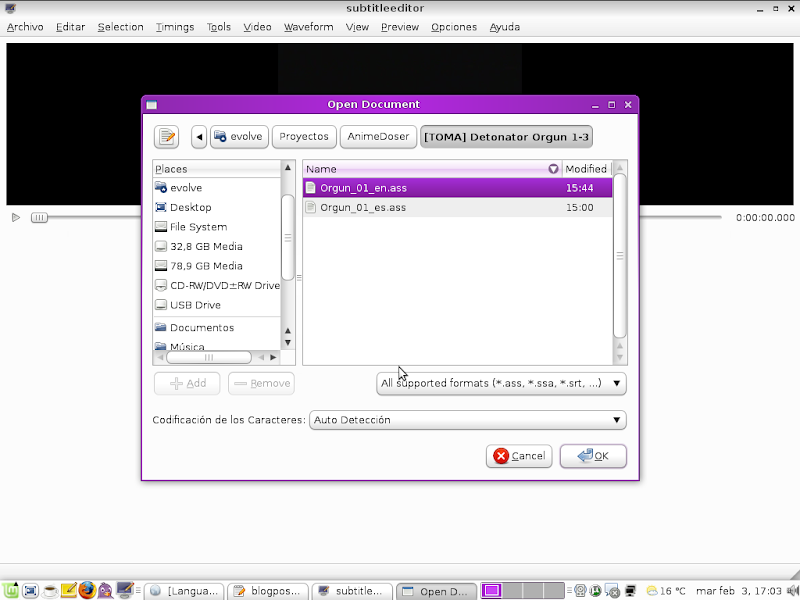Switch to second workspace in pager

[x=512, y=591]
